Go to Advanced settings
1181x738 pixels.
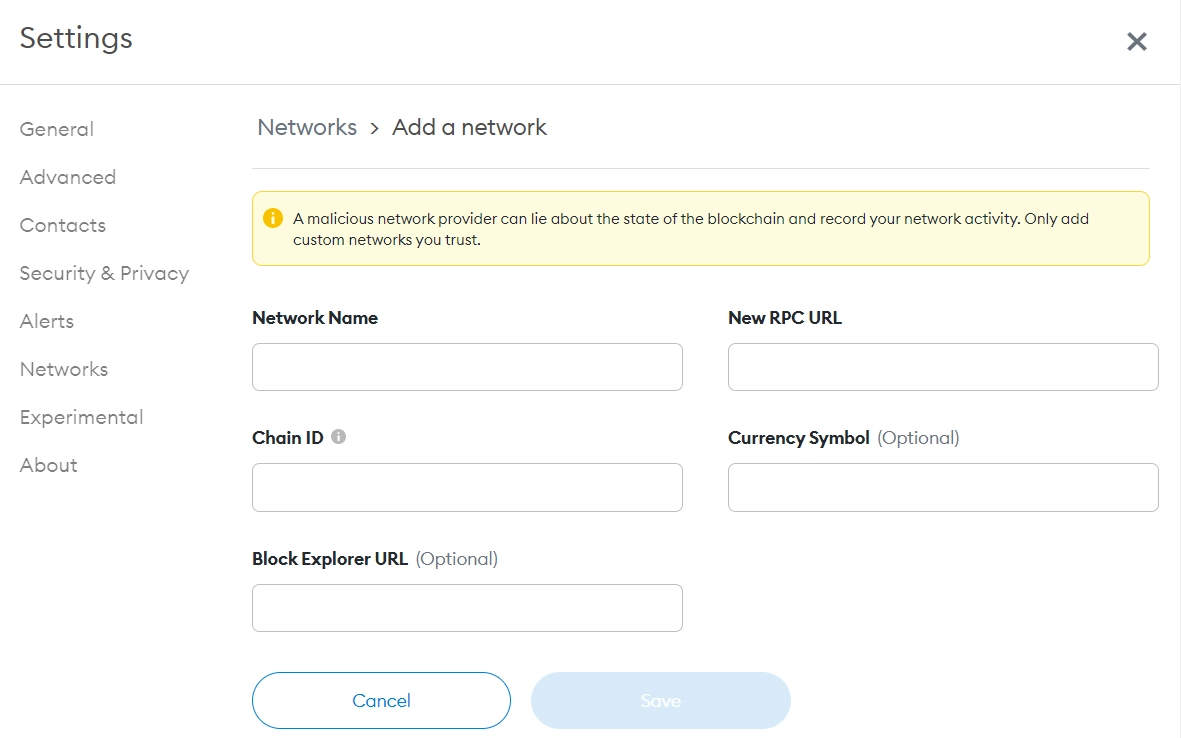(x=68, y=177)
